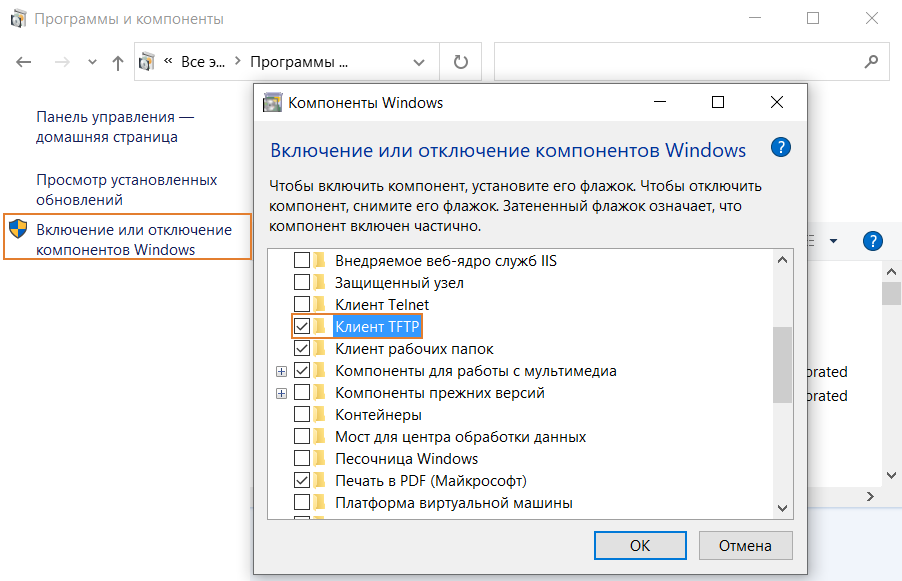
Task: Go back using the back arrow
Action: (25, 62)
